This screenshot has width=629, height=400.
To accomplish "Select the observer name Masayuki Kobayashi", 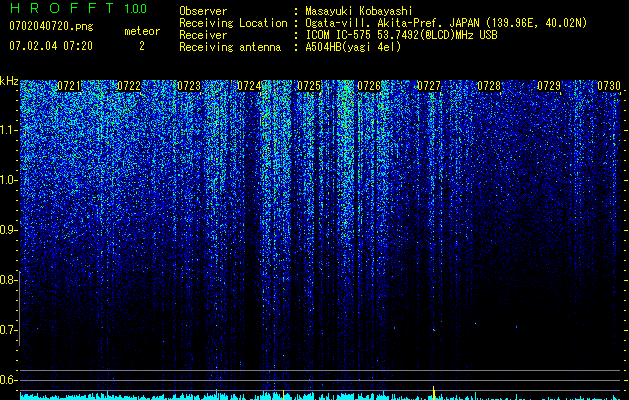I will point(359,11).
